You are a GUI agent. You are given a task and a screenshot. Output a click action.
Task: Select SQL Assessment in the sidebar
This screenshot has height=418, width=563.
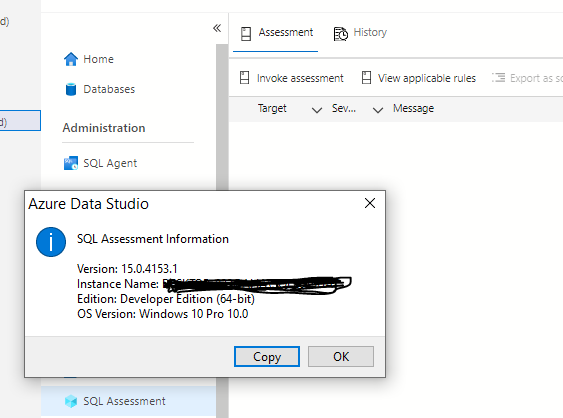tap(129, 401)
